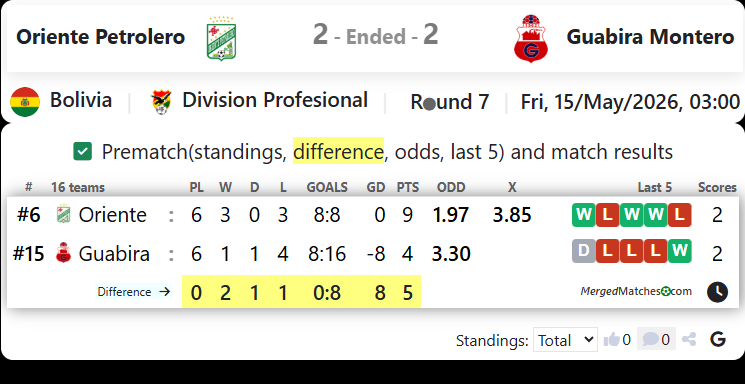The width and height of the screenshot is (745, 384).
Task: Open the Standings Total dropdown
Action: (565, 340)
